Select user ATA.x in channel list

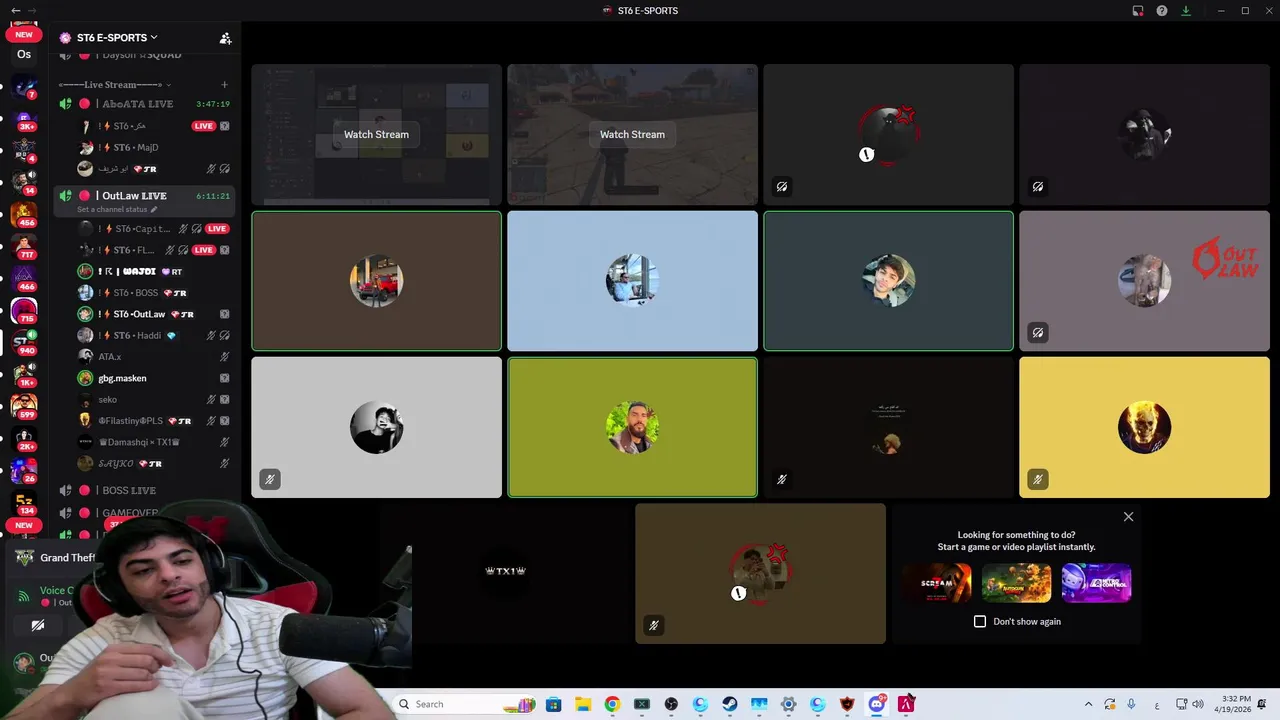click(x=109, y=357)
